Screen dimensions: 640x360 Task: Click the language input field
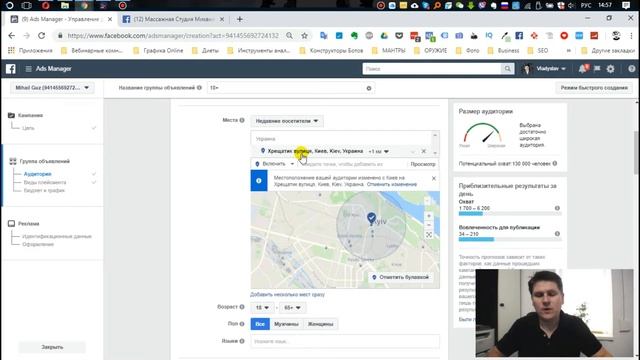(345, 341)
